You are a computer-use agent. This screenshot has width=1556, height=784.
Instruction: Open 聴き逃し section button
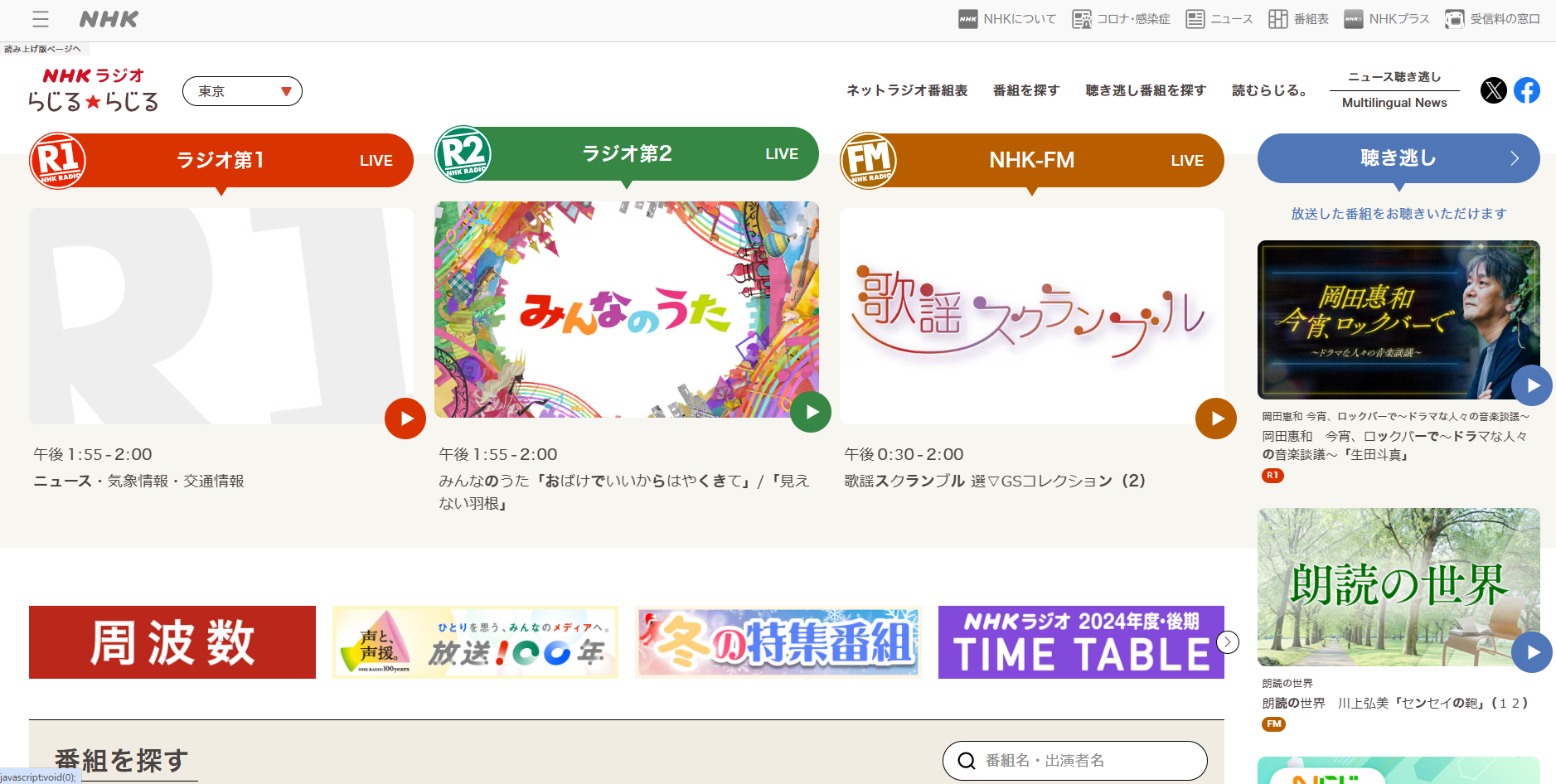click(1398, 158)
